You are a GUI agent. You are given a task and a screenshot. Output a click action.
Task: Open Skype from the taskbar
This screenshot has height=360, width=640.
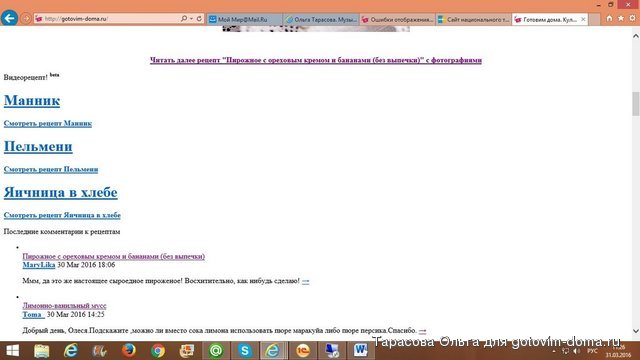tap(244, 351)
